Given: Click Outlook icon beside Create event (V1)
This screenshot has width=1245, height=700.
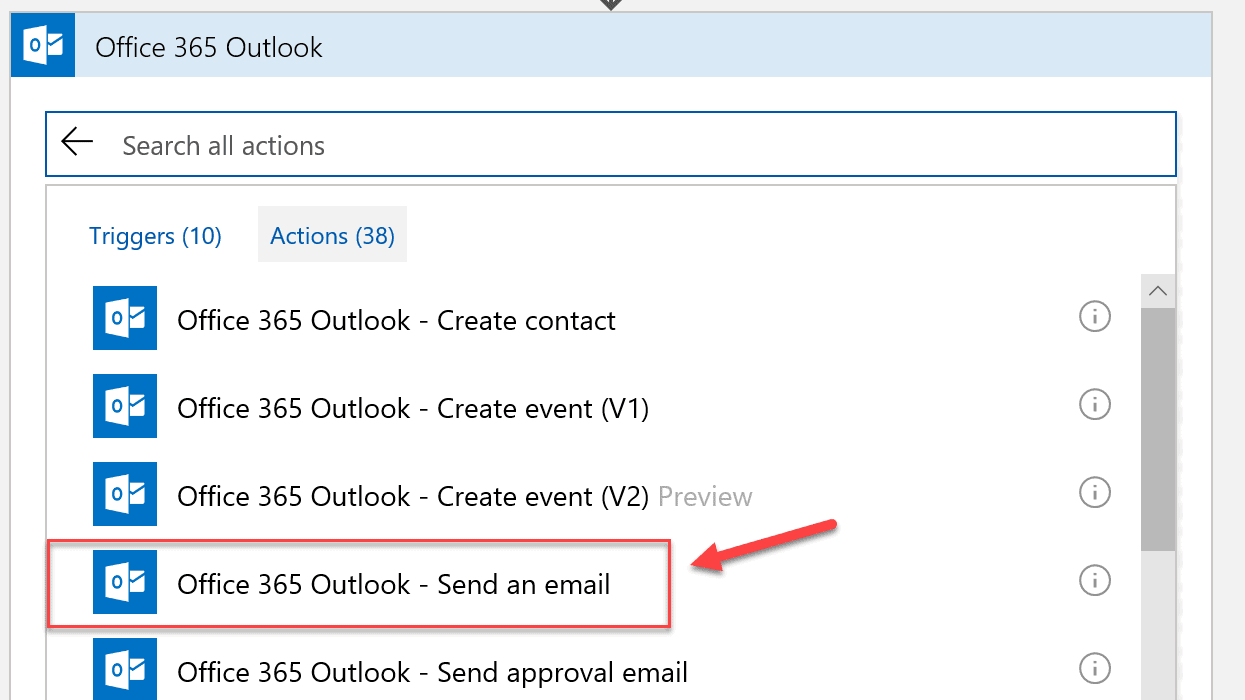Looking at the screenshot, I should tap(125, 406).
